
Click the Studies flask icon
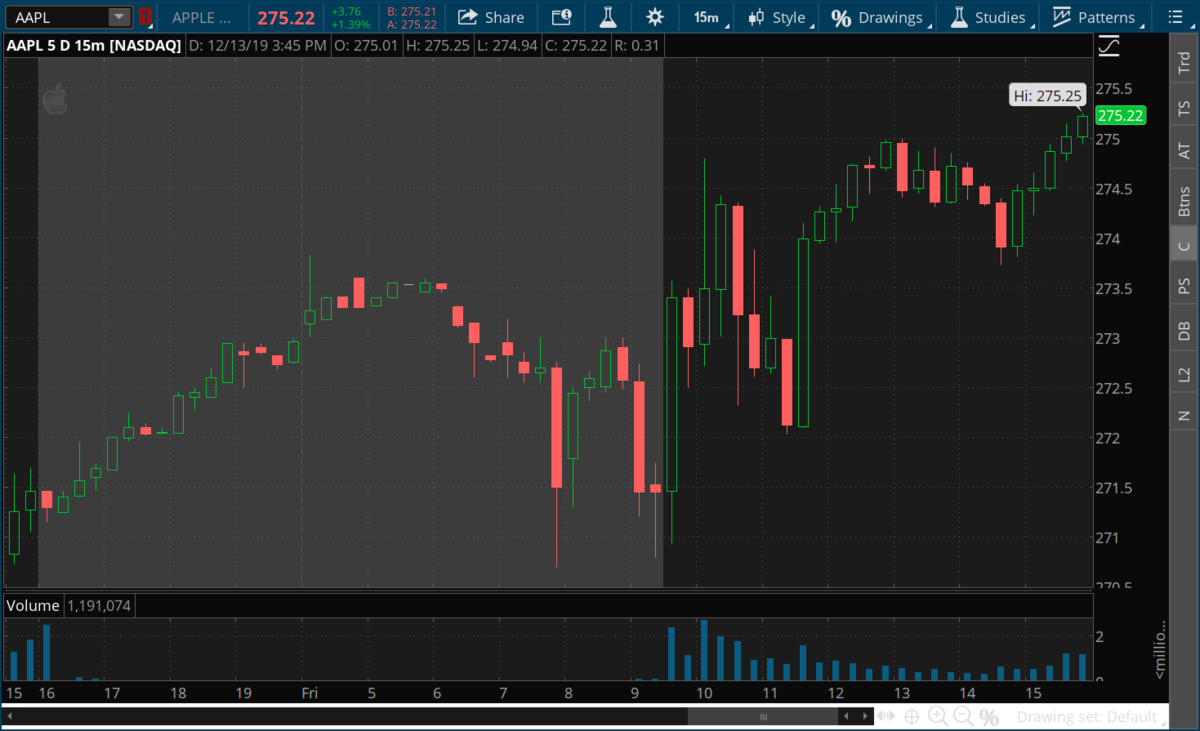(x=959, y=17)
